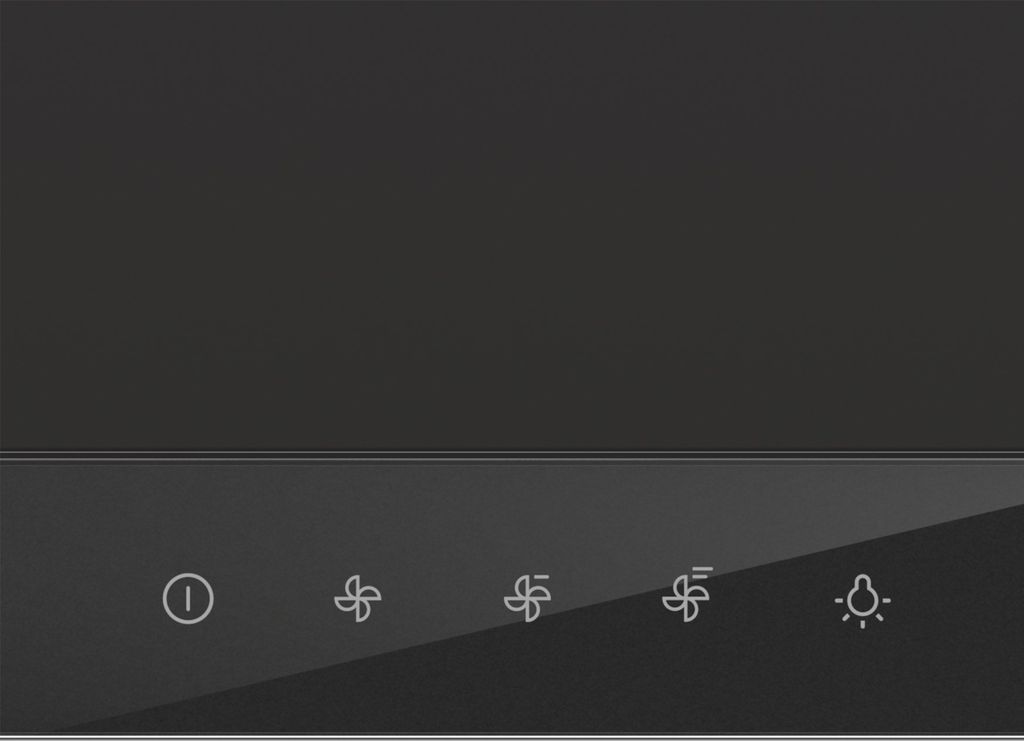Choose the pinwheel symbol beside lamp icon
The height and width of the screenshot is (741, 1024).
[687, 594]
